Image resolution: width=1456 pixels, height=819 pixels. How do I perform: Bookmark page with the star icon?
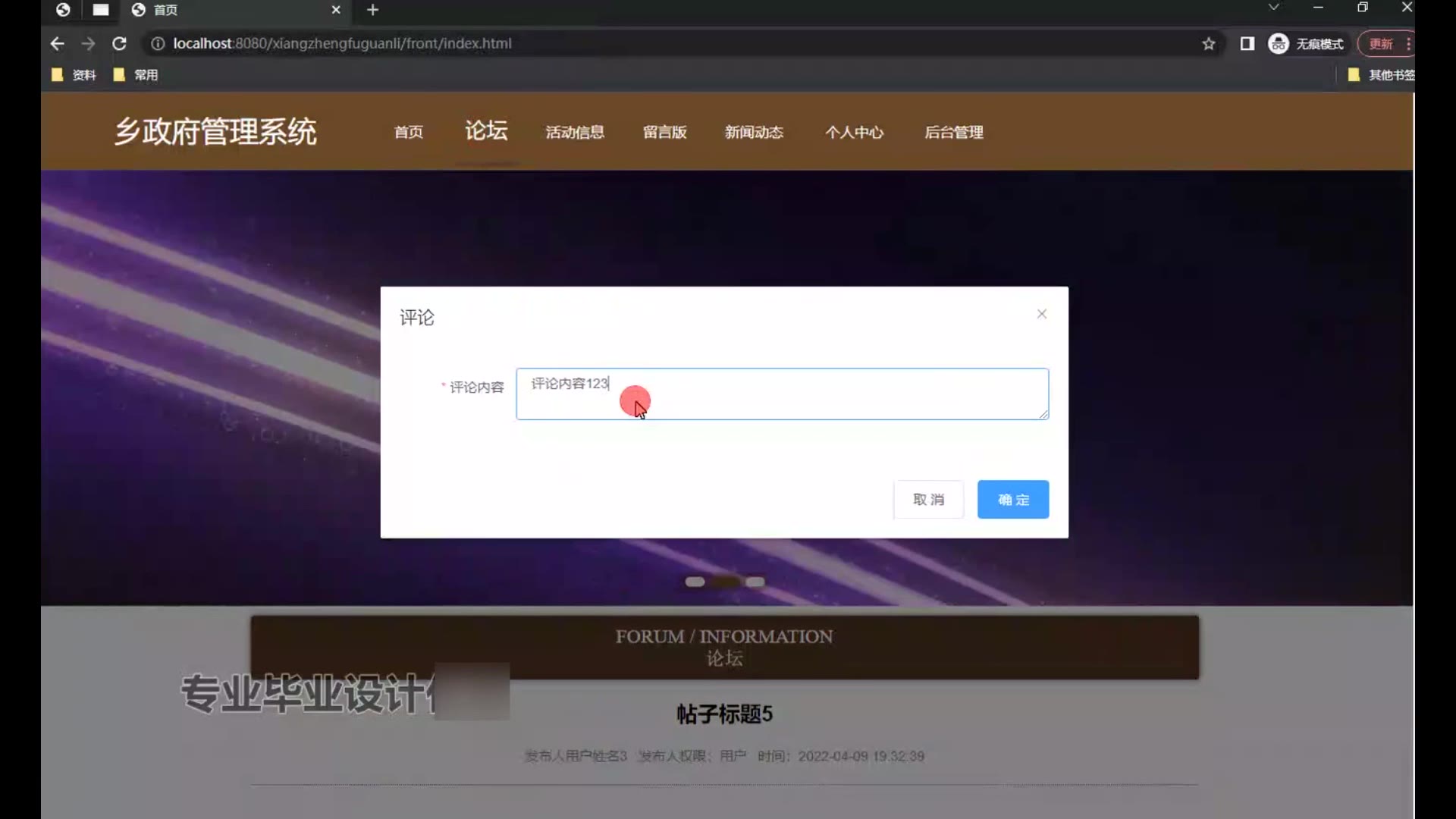pyautogui.click(x=1209, y=44)
